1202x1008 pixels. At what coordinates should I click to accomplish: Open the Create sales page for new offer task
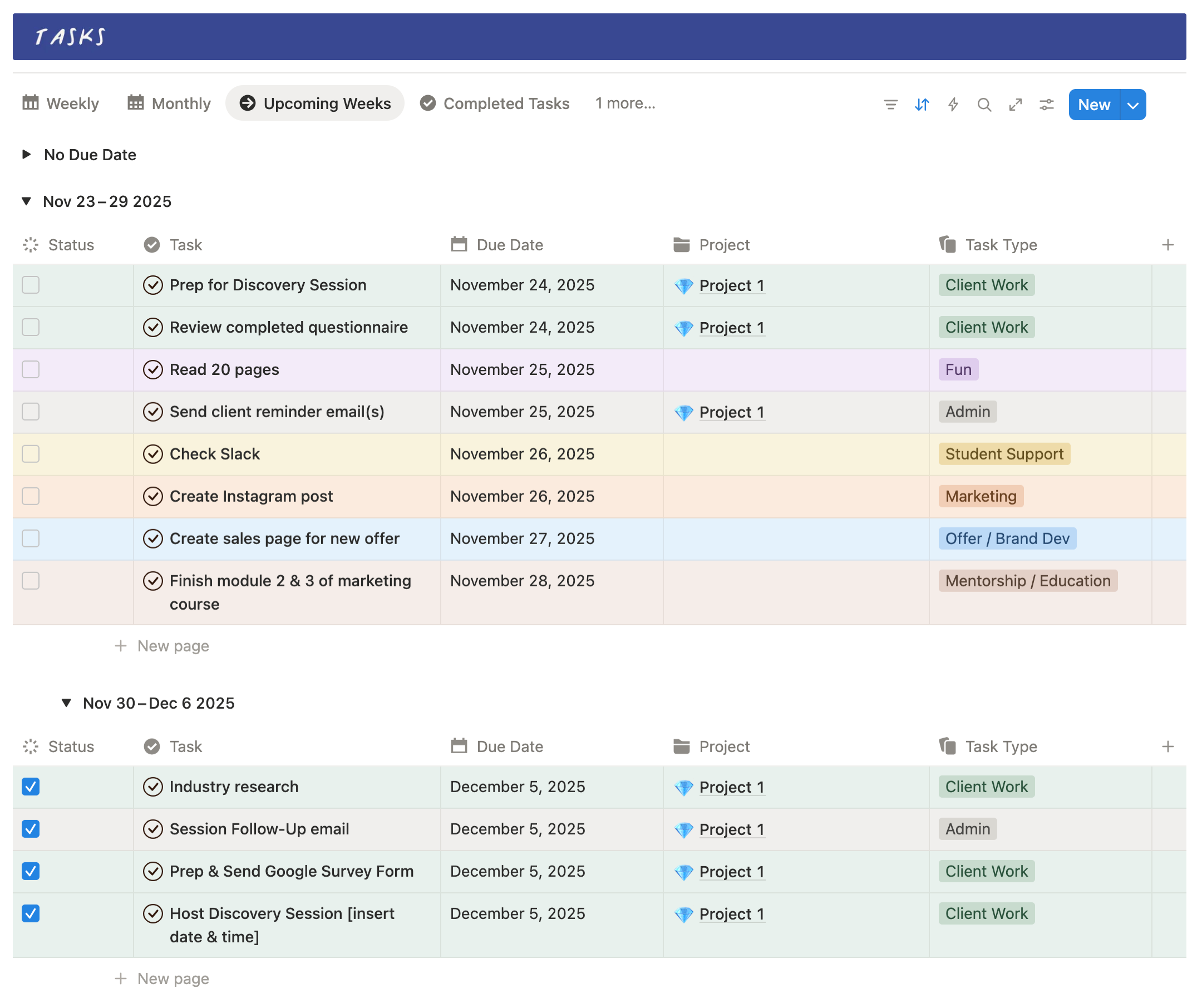point(284,539)
